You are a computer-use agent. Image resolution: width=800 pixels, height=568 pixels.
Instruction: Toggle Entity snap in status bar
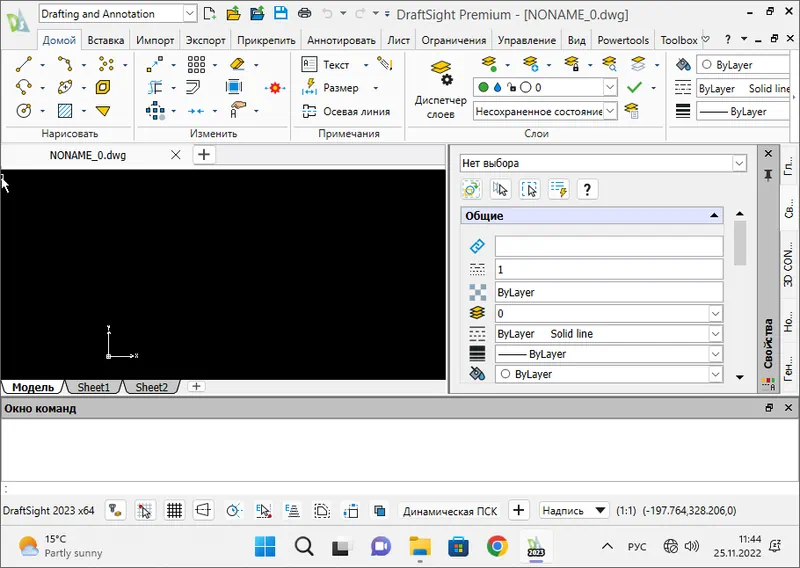[x=263, y=510]
